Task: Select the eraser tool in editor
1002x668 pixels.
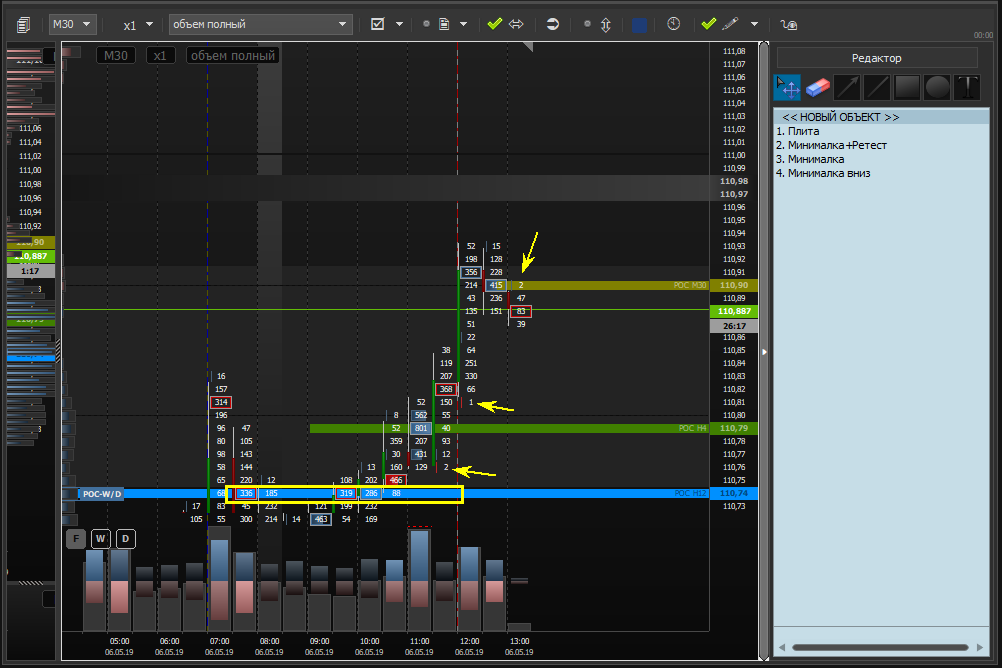Action: pyautogui.click(x=817, y=88)
